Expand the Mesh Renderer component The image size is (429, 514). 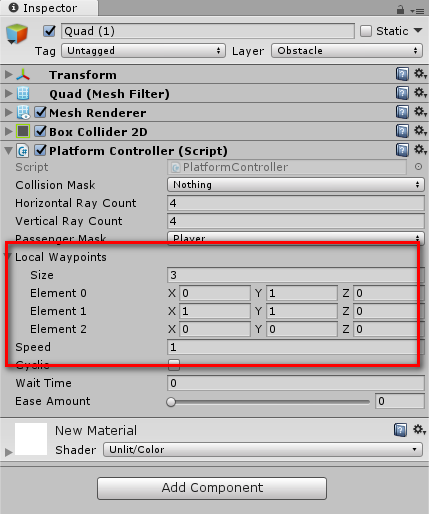[8, 113]
